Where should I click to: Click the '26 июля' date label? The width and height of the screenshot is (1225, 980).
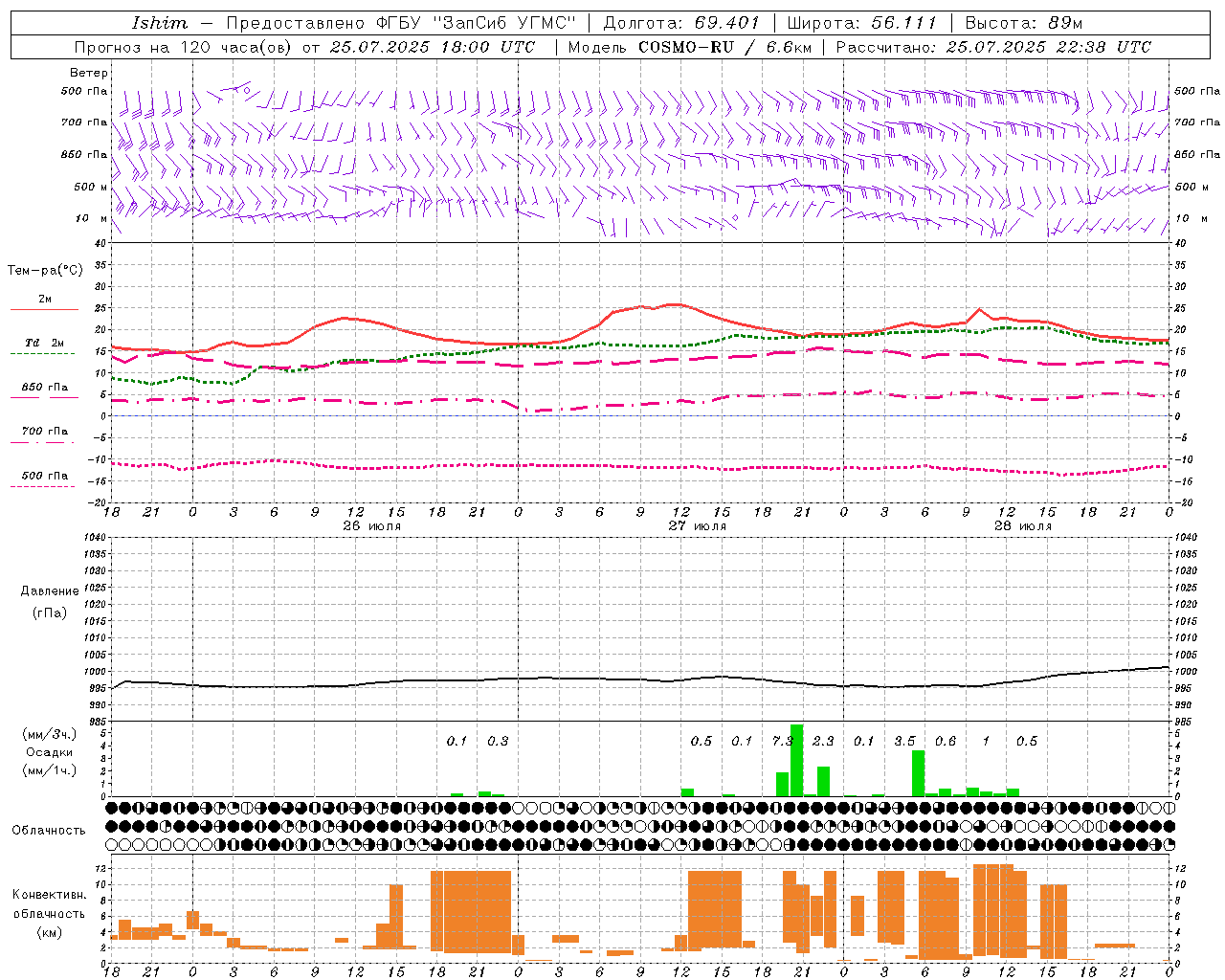point(372,526)
